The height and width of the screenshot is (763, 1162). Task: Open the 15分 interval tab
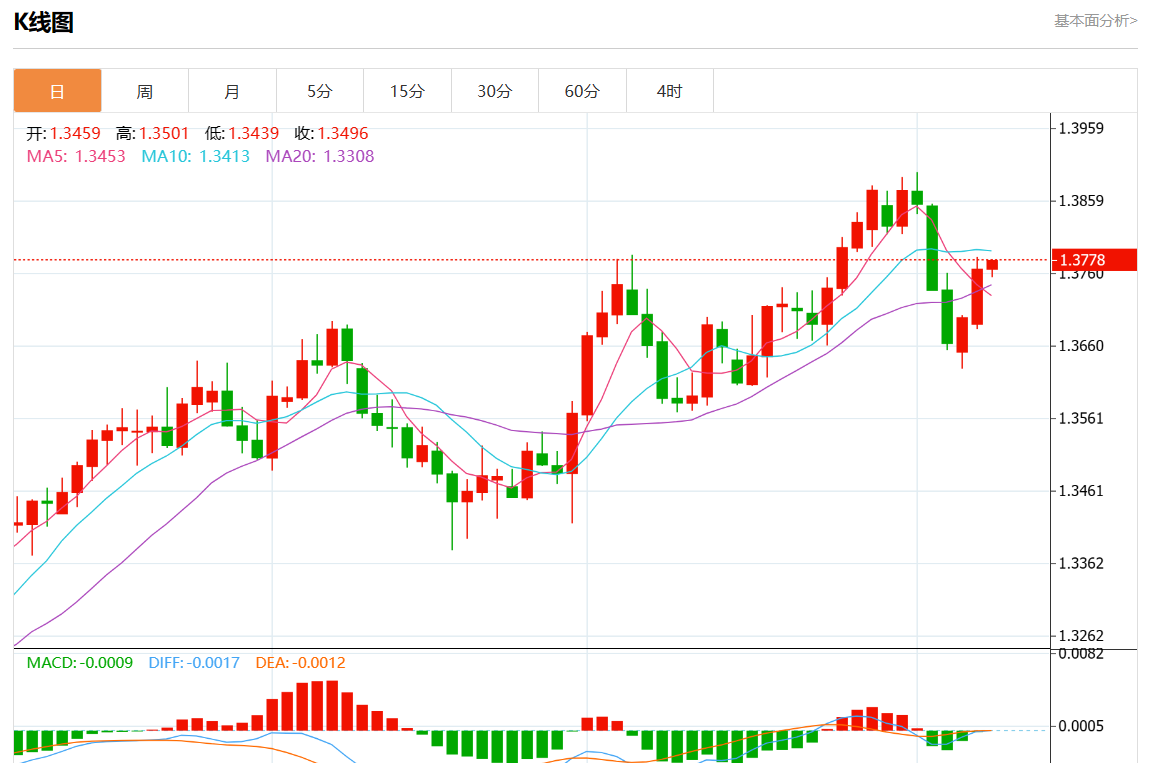point(407,91)
